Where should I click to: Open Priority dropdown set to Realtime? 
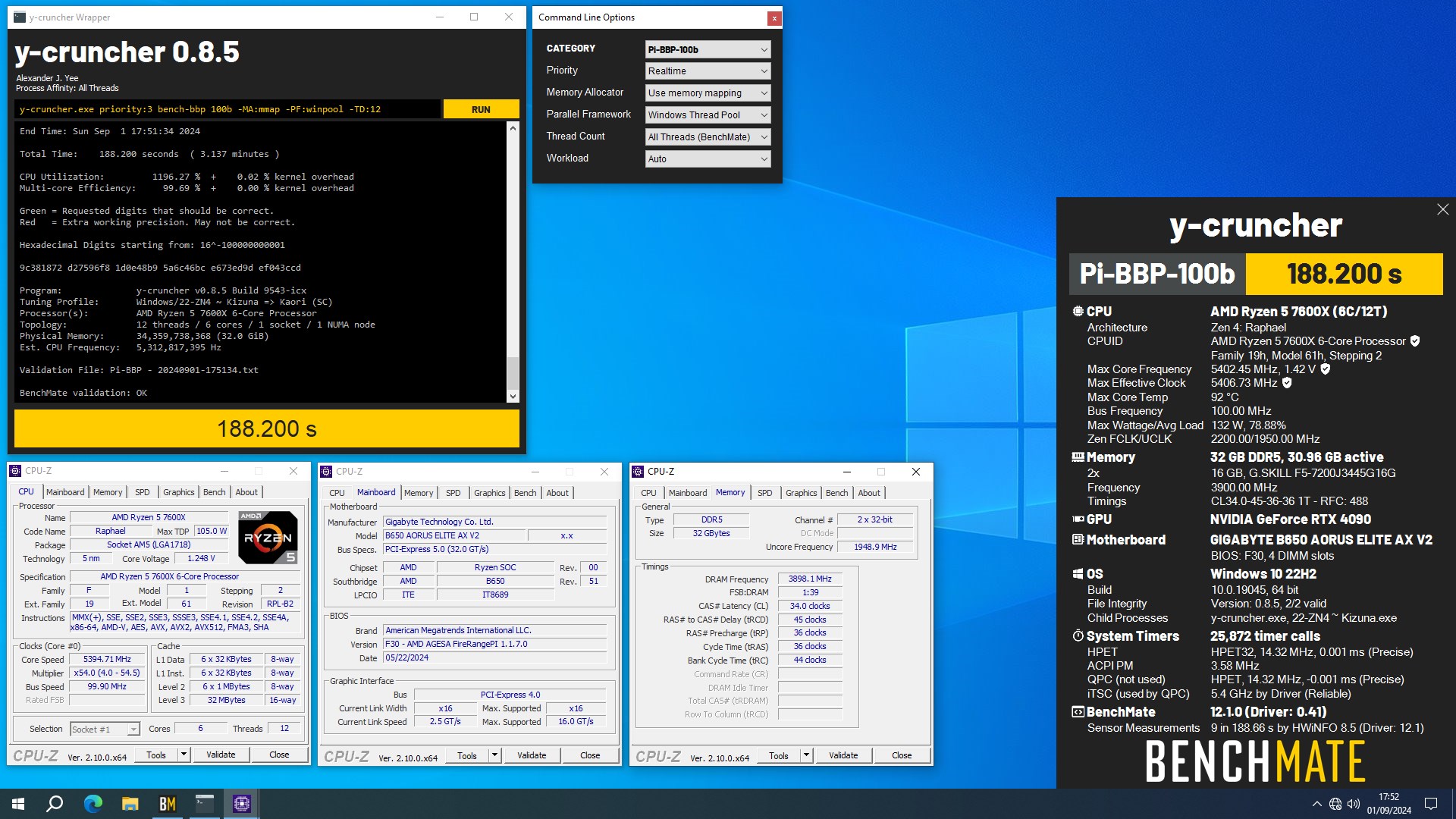pyautogui.click(x=708, y=71)
